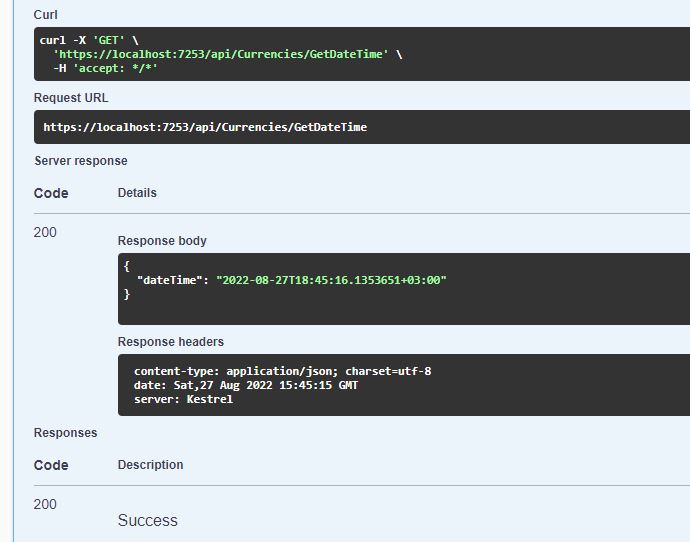Click the Responses section heading

[x=66, y=433]
